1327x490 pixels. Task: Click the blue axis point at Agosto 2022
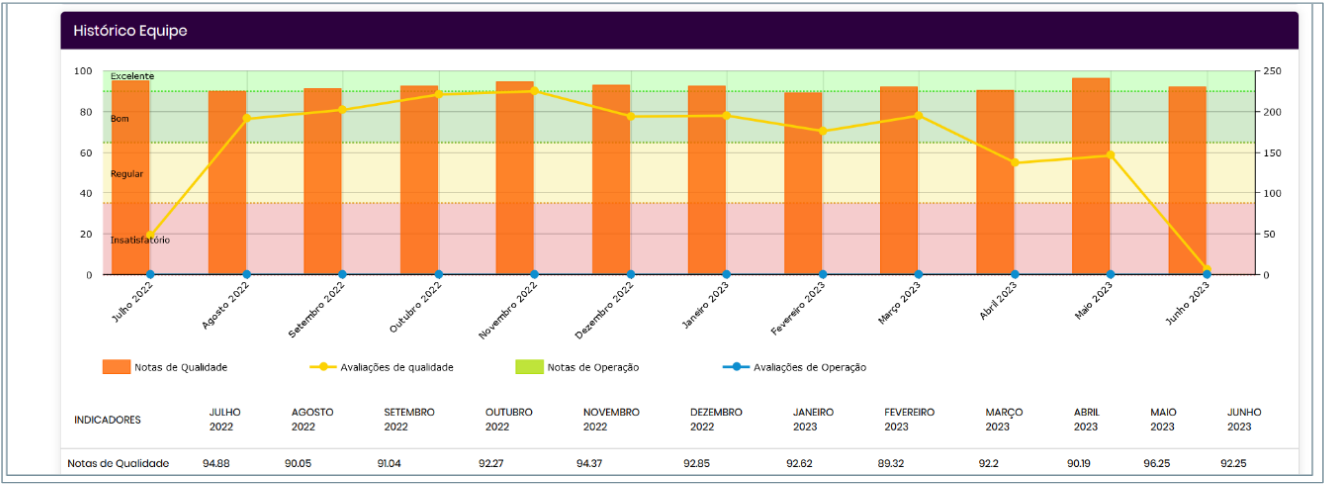[246, 274]
